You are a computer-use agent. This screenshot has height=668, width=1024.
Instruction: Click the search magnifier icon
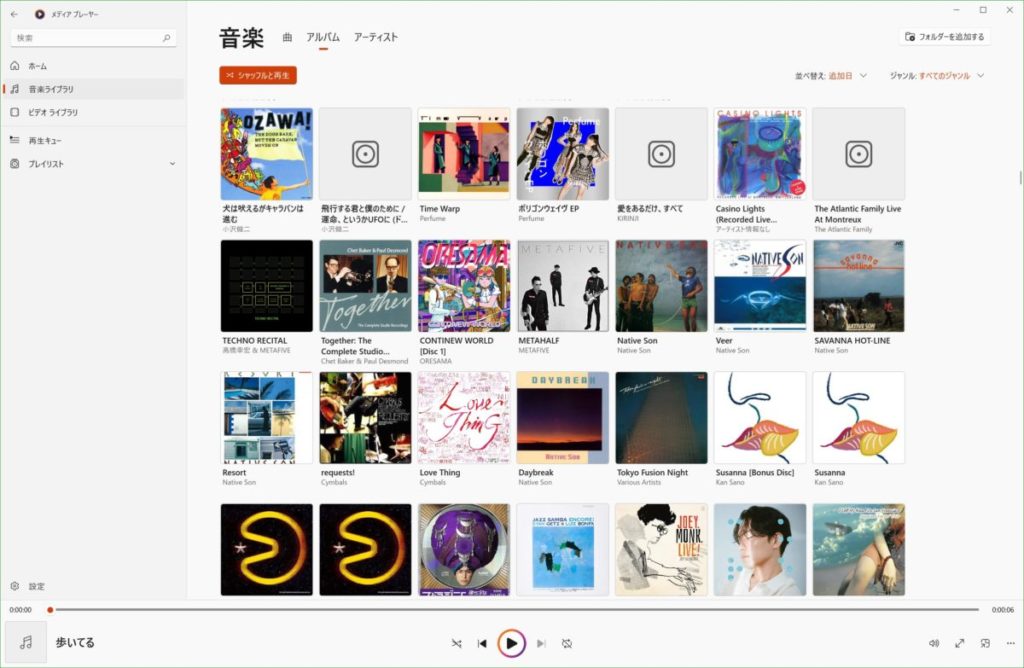(167, 38)
